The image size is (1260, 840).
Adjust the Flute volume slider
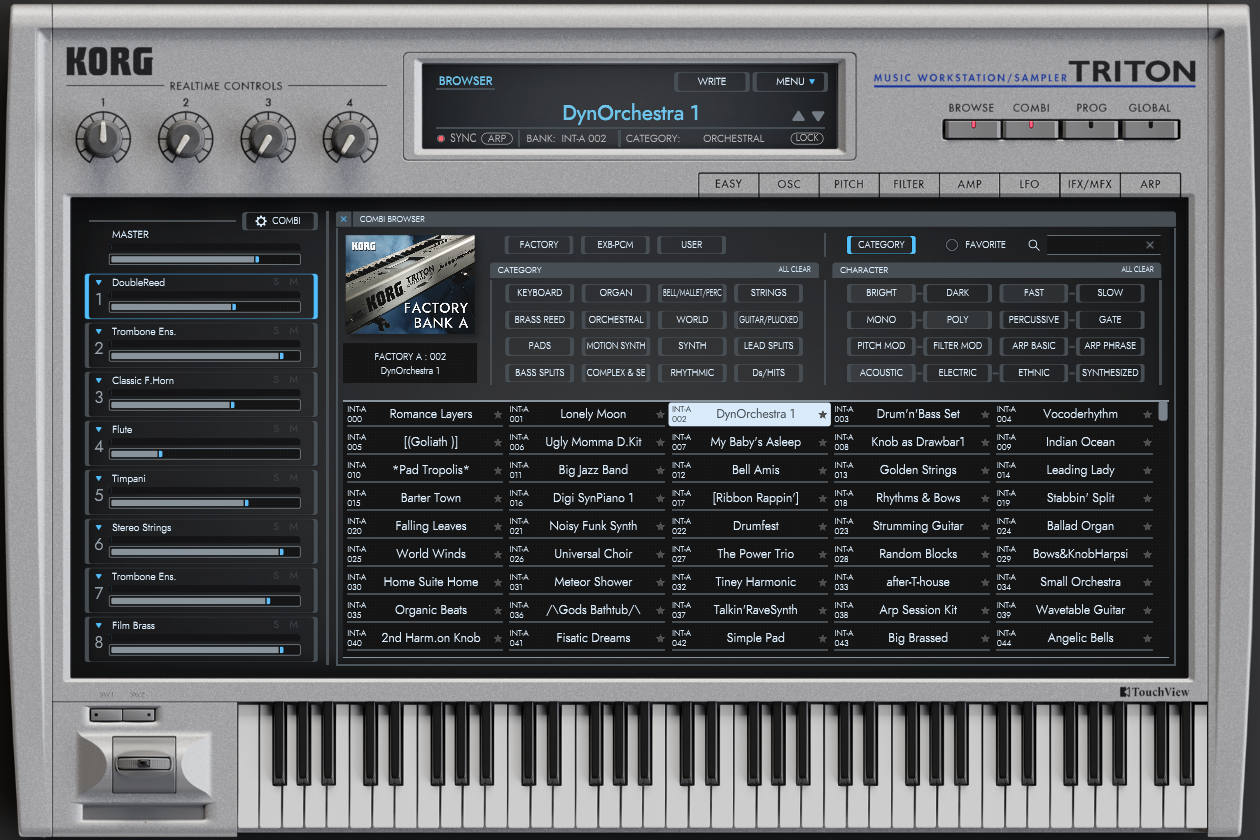pos(205,454)
